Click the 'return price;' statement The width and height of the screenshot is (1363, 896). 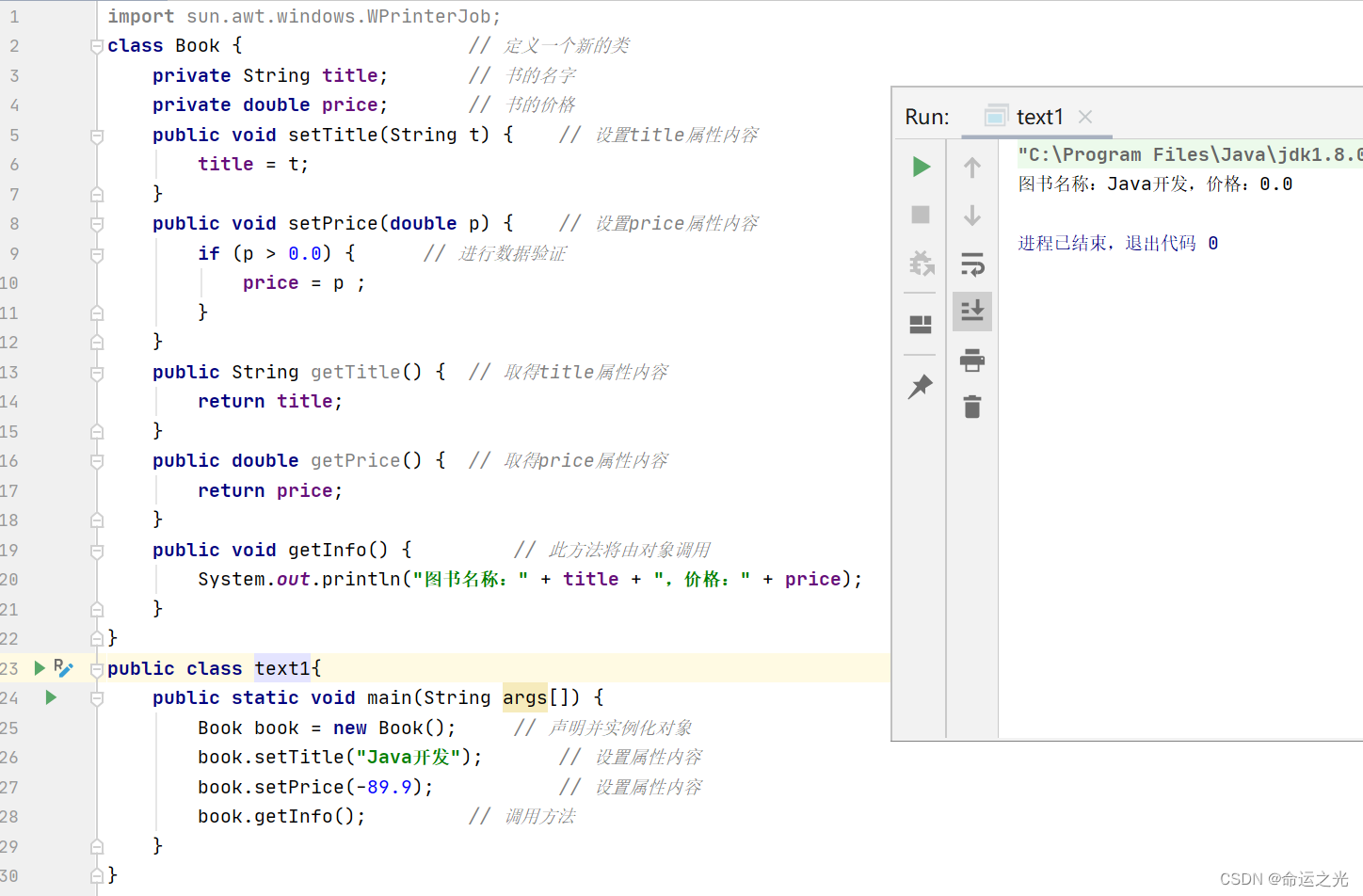click(270, 490)
